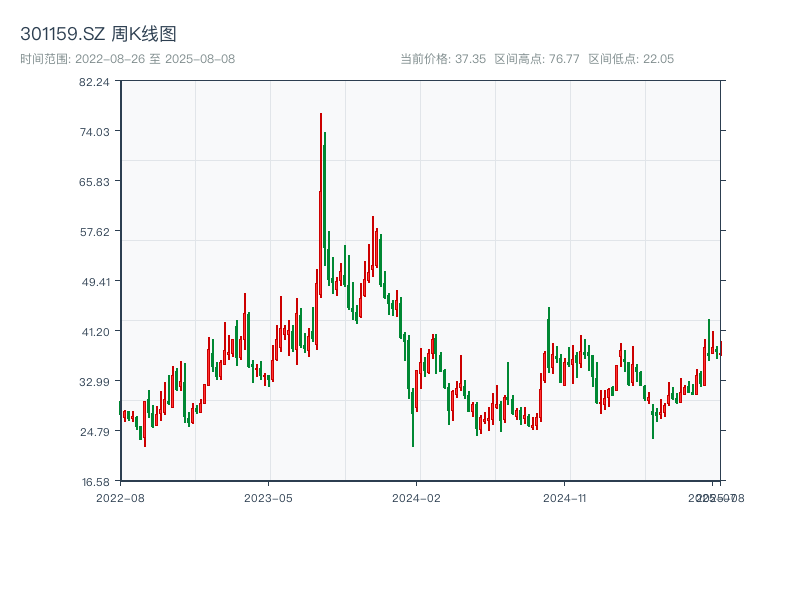Viewport: 800px width, 600px height.
Task: Click x-axis date label 2024-02
Action: tap(416, 498)
